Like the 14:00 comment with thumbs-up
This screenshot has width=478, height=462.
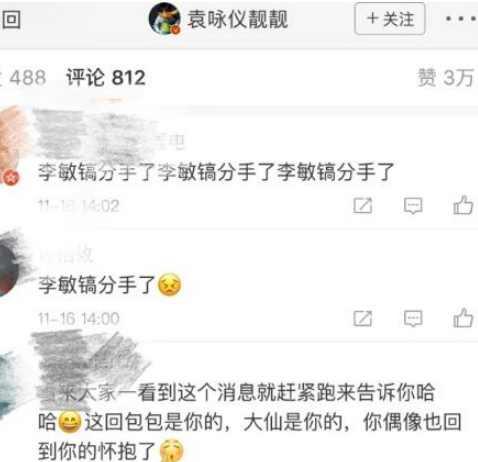pyautogui.click(x=463, y=318)
